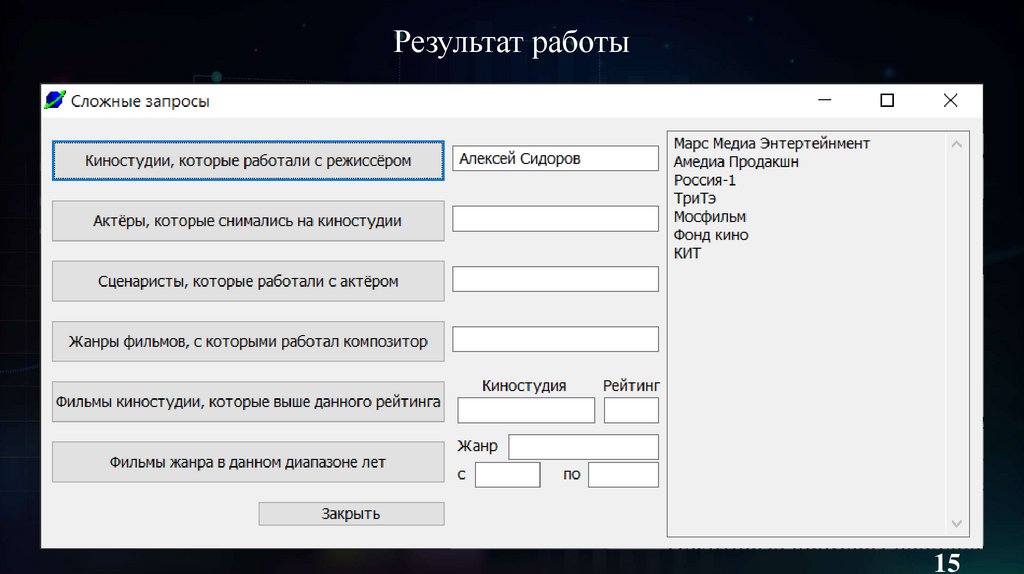Click the Закрыть button

(x=351, y=514)
